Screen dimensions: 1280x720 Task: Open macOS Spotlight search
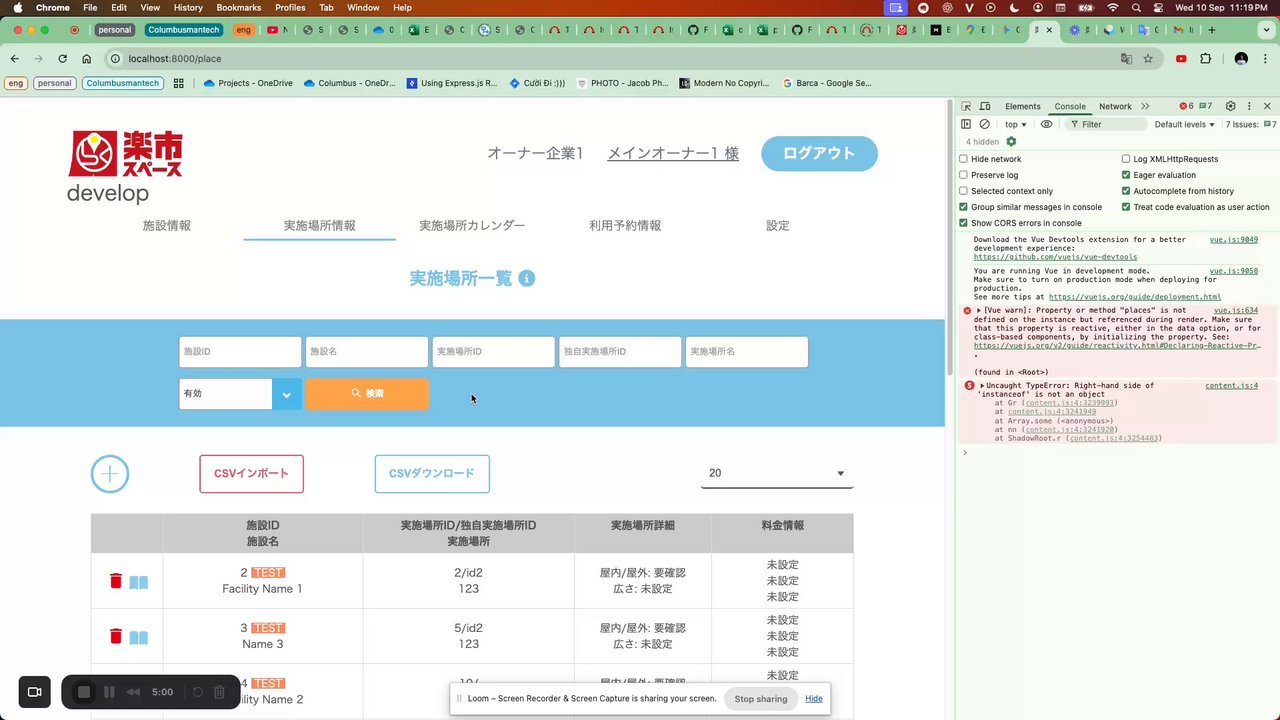pos(1136,7)
